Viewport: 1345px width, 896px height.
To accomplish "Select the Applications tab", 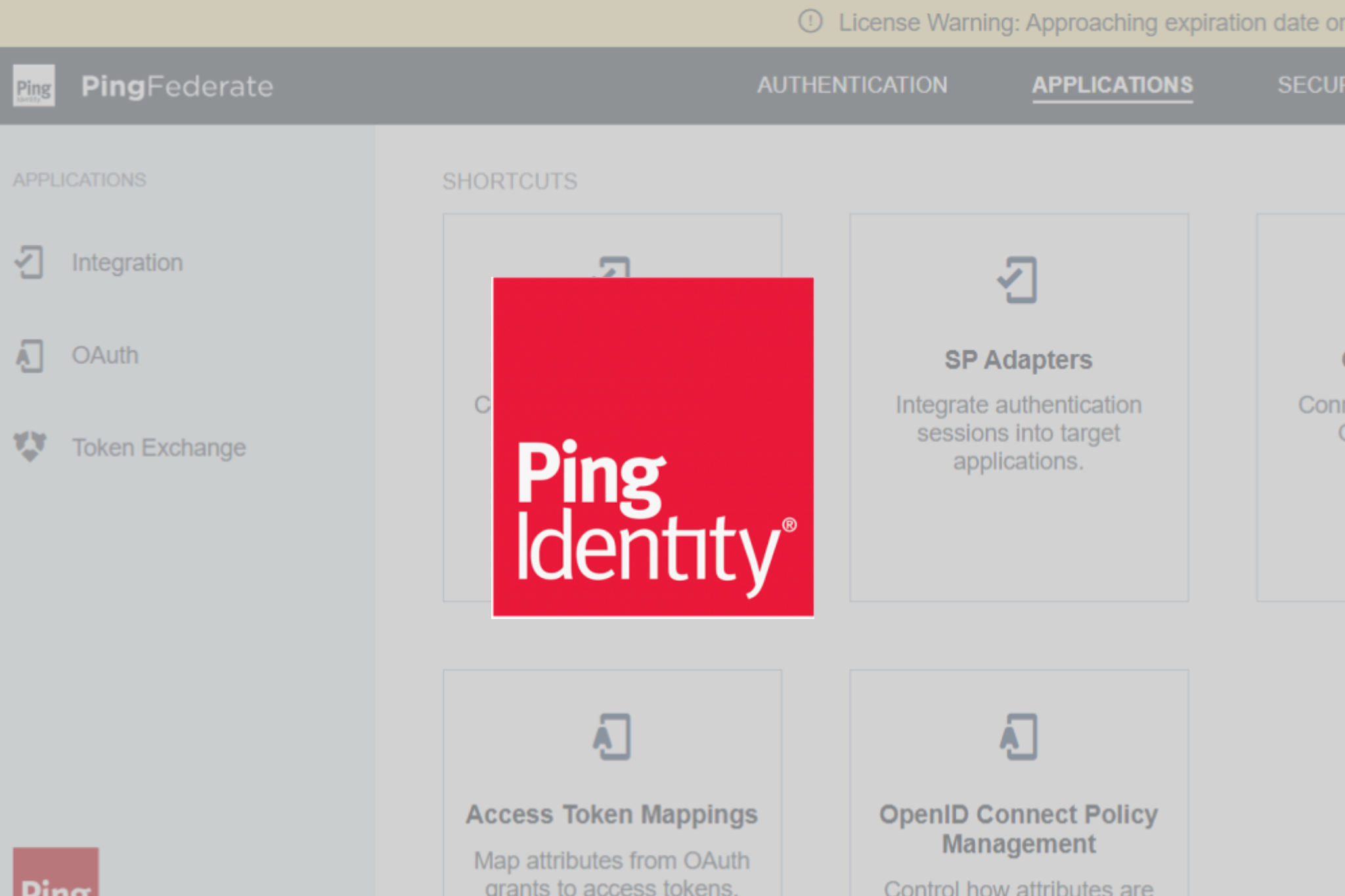I will click(x=1113, y=85).
